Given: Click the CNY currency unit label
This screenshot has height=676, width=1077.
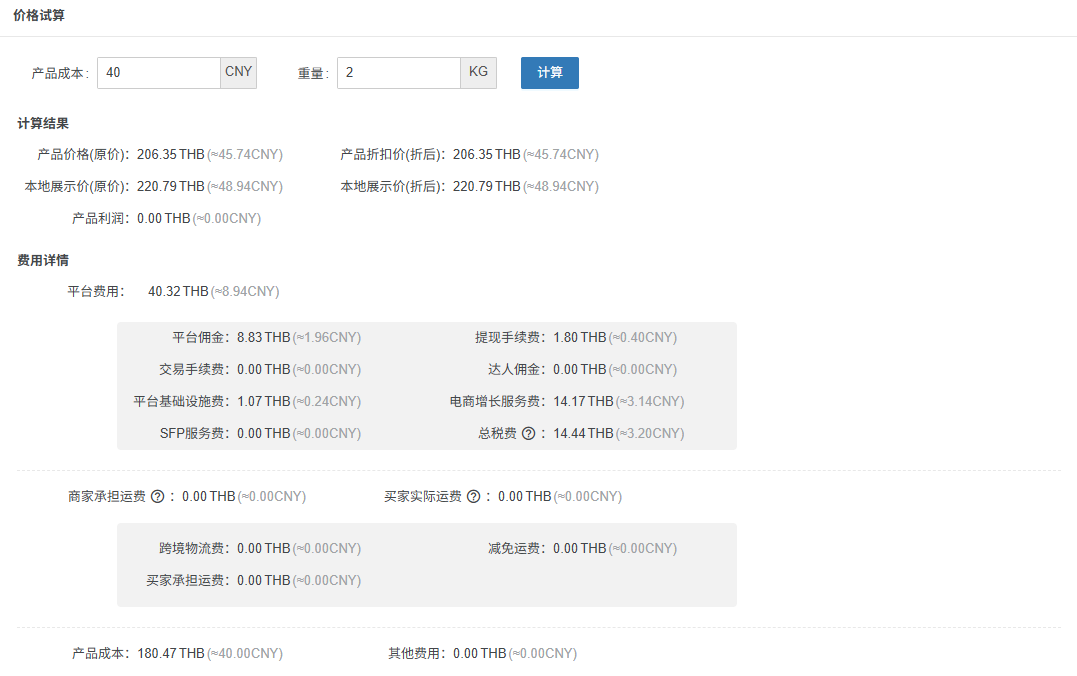Looking at the screenshot, I should point(238,72).
